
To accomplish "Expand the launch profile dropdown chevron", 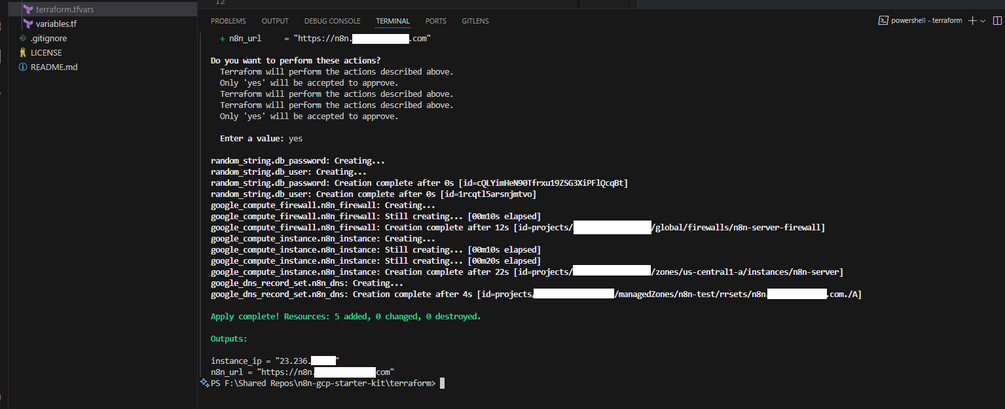I will click(983, 21).
